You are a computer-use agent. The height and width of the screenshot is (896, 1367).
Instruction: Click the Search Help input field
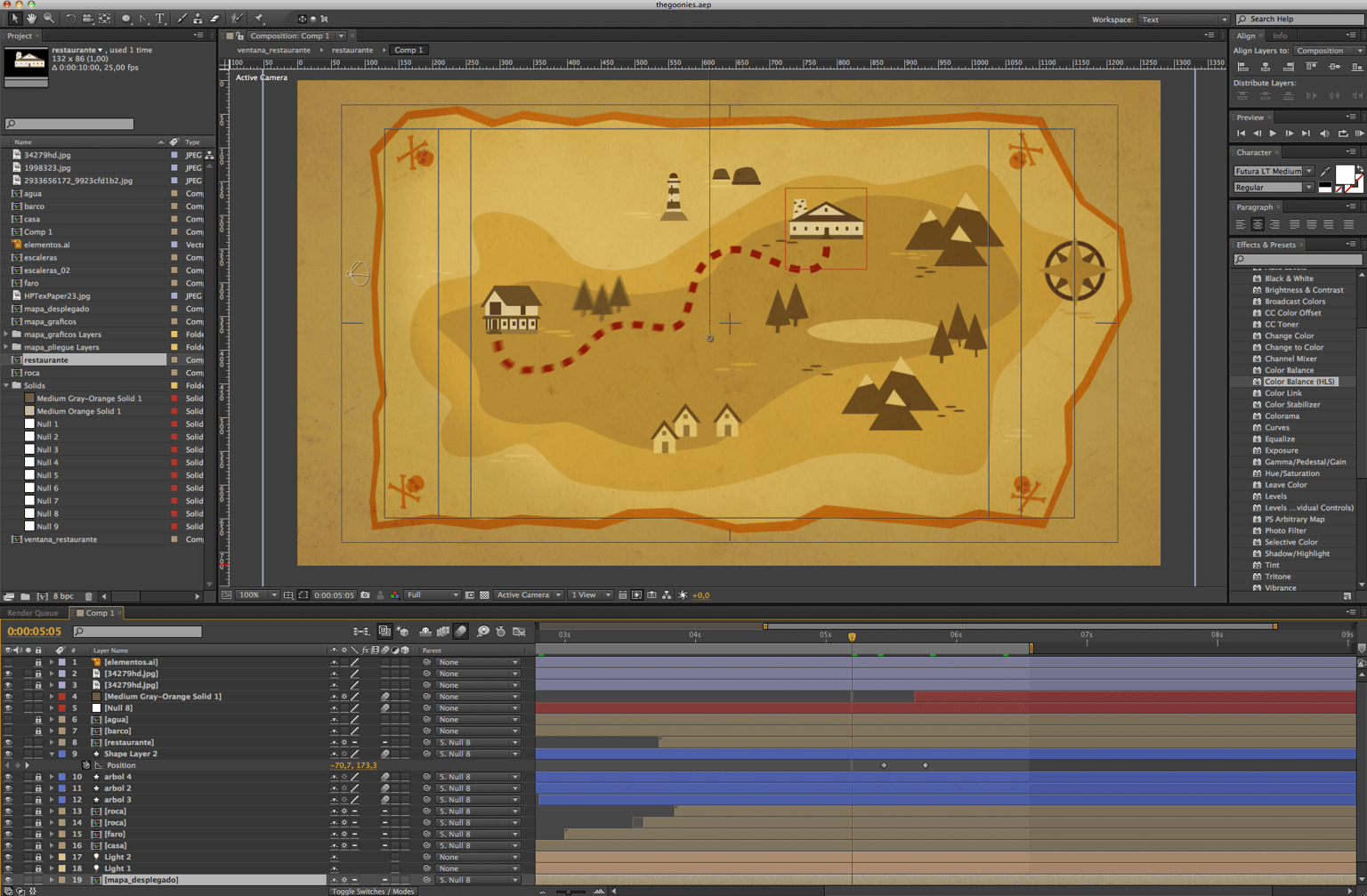[1299, 19]
